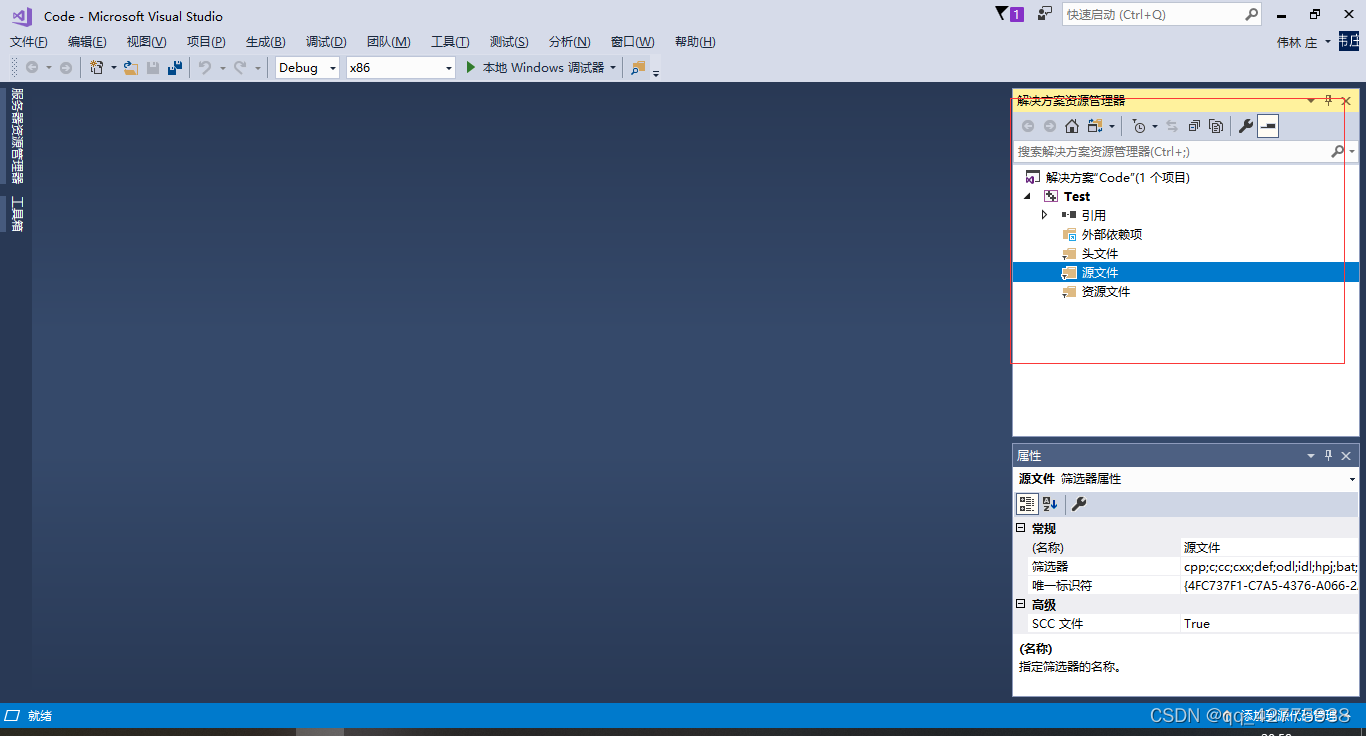The height and width of the screenshot is (736, 1366).
Task: Collapse the 常规 property category
Action: click(x=1021, y=528)
